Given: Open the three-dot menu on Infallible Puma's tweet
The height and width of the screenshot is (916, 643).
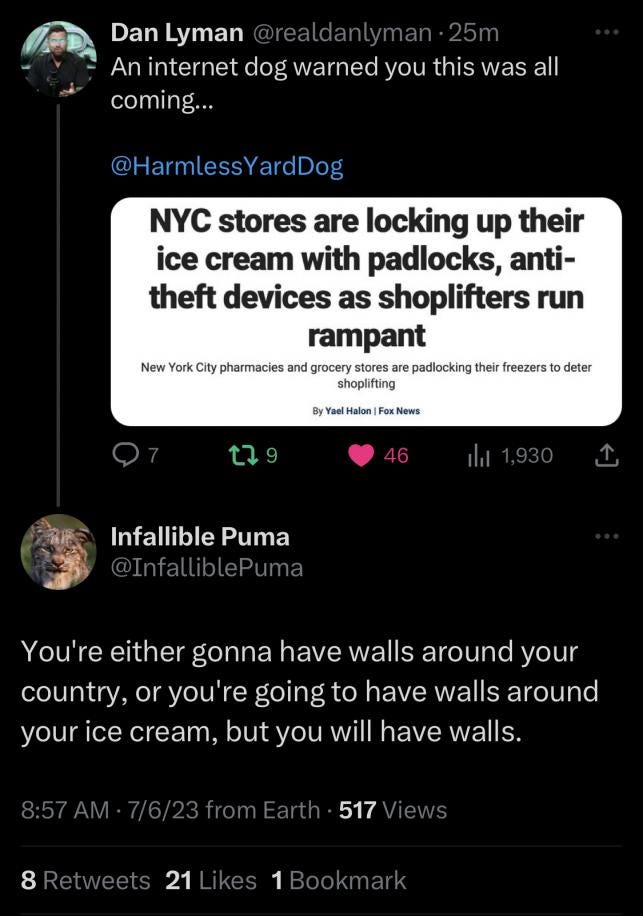Looking at the screenshot, I should [607, 536].
